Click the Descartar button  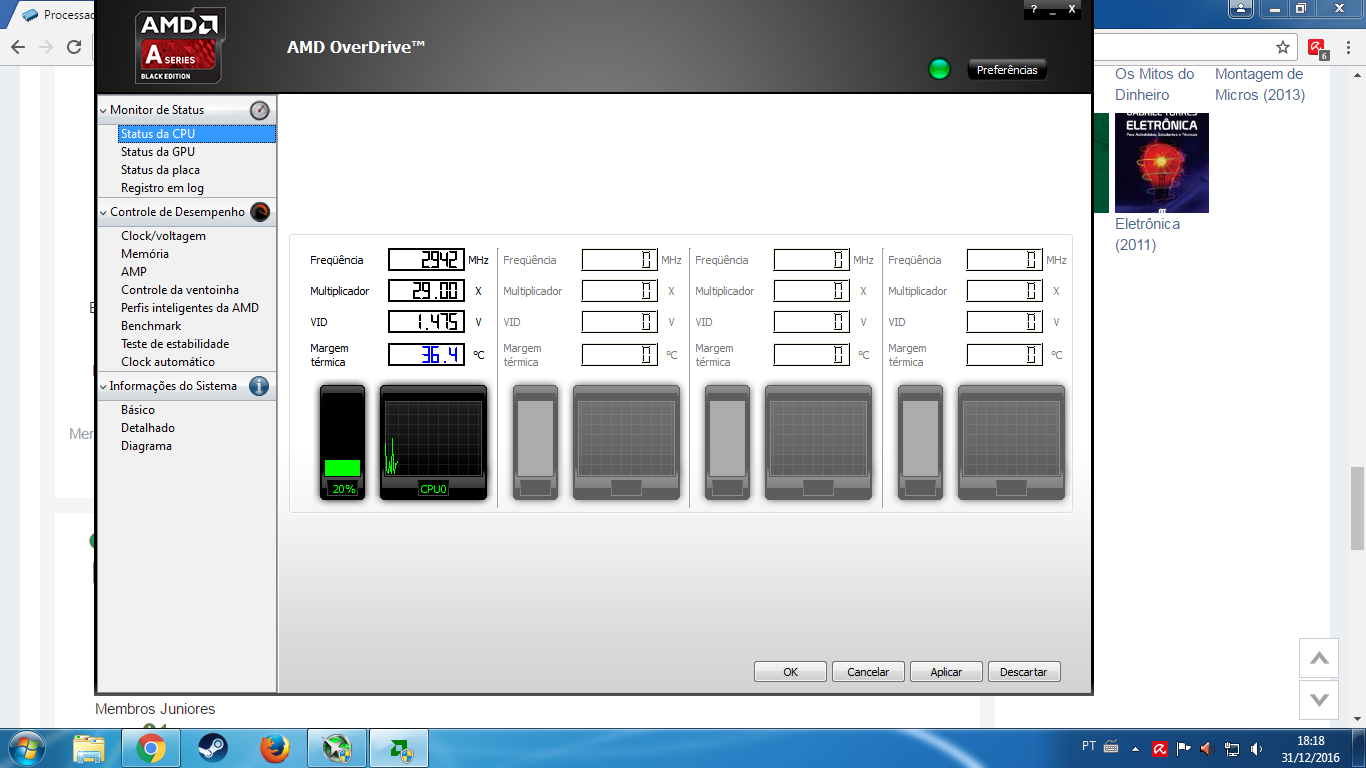1024,672
